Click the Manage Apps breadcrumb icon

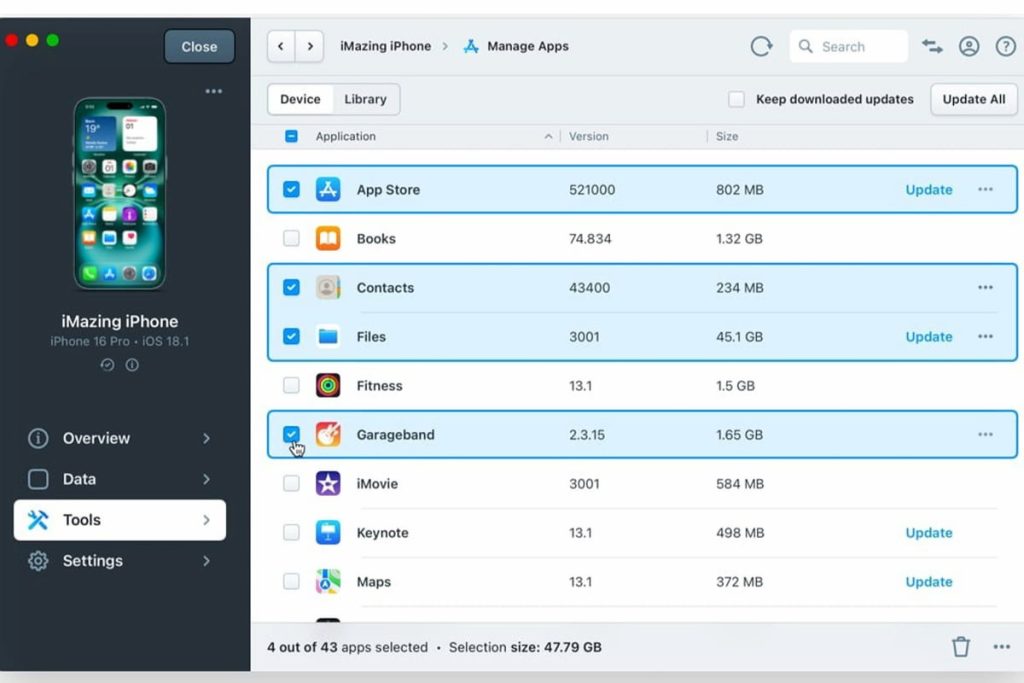click(x=471, y=46)
